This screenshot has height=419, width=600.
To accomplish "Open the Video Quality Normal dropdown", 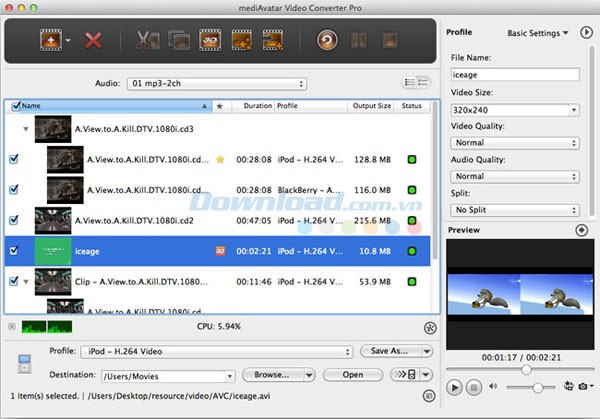I will (515, 143).
